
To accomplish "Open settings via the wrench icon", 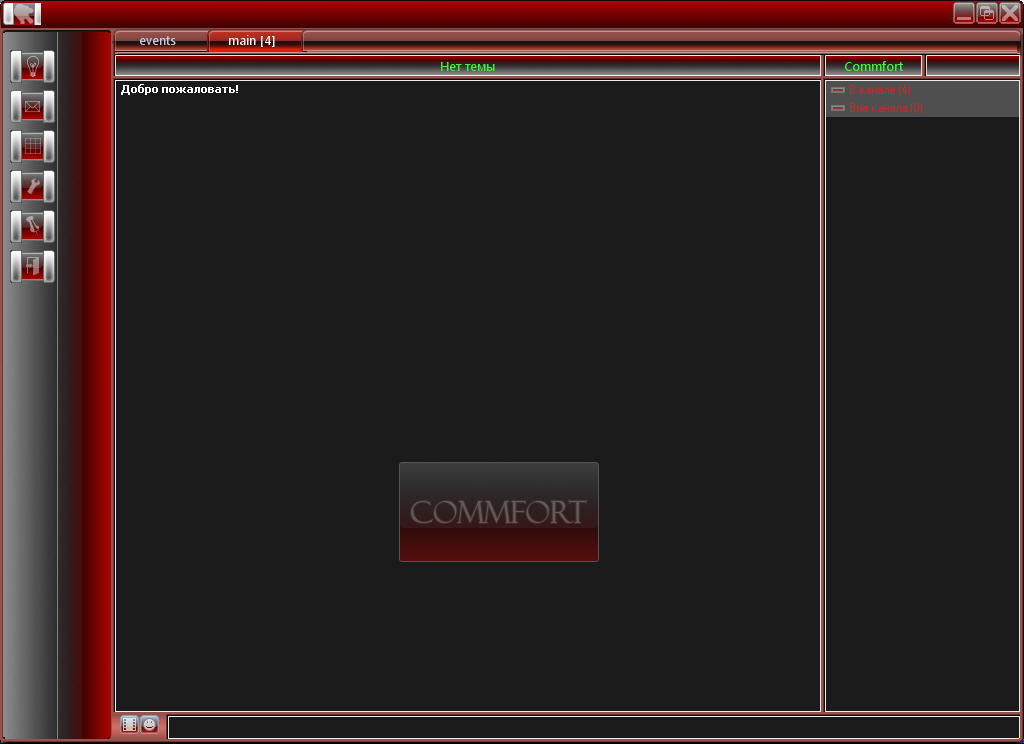I will coord(33,187).
